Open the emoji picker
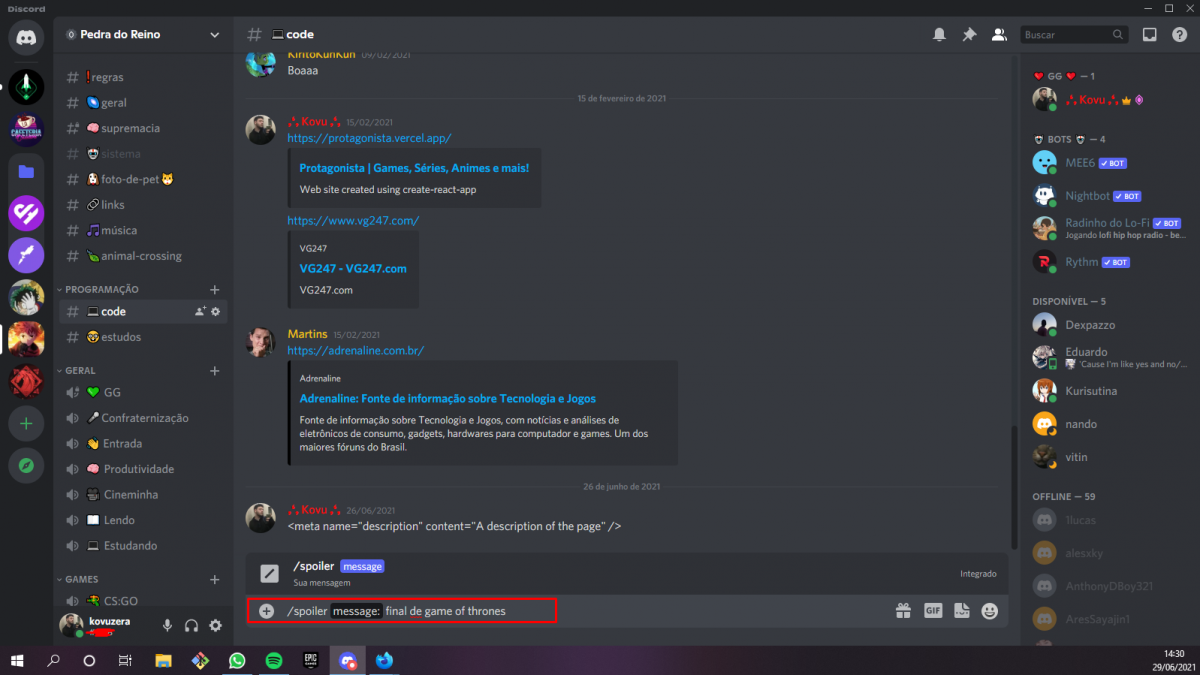Screen dimensions: 1200x675 click(x=989, y=610)
